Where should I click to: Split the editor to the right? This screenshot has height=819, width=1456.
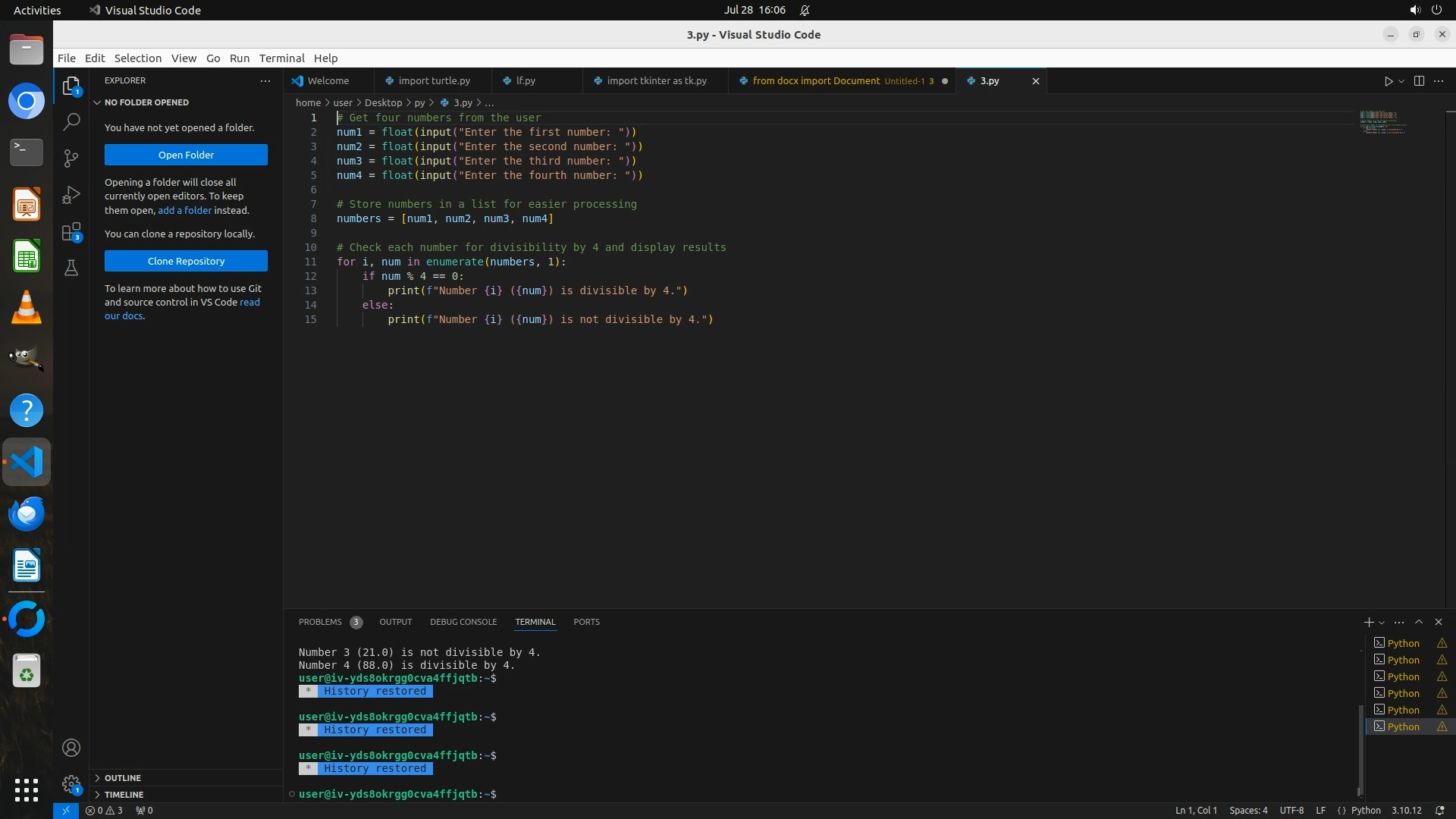[1419, 81]
